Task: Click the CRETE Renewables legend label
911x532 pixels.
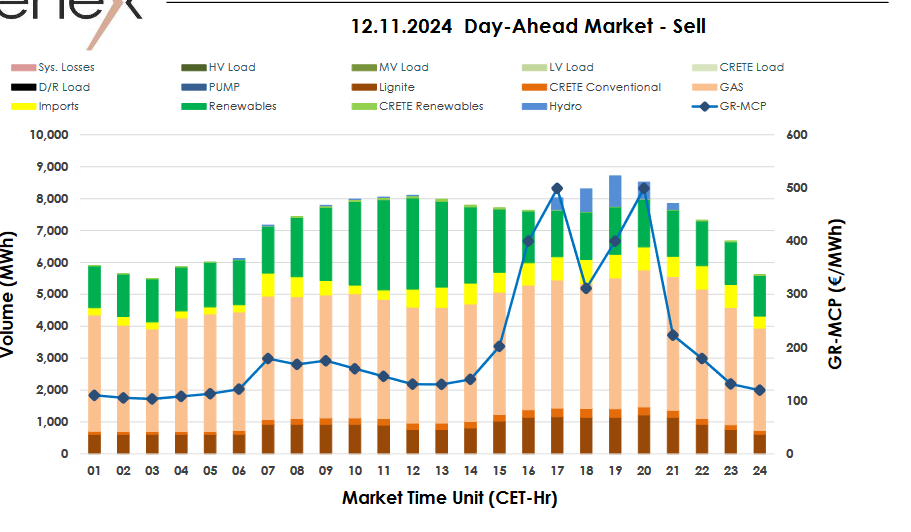Action: (x=431, y=106)
